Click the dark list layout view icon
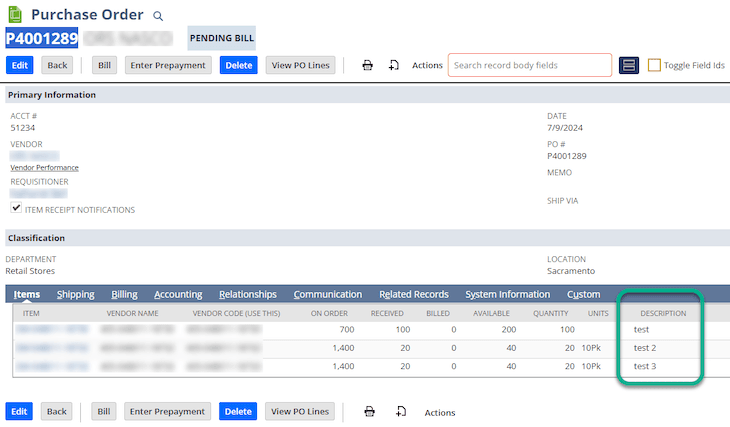 pyautogui.click(x=629, y=65)
